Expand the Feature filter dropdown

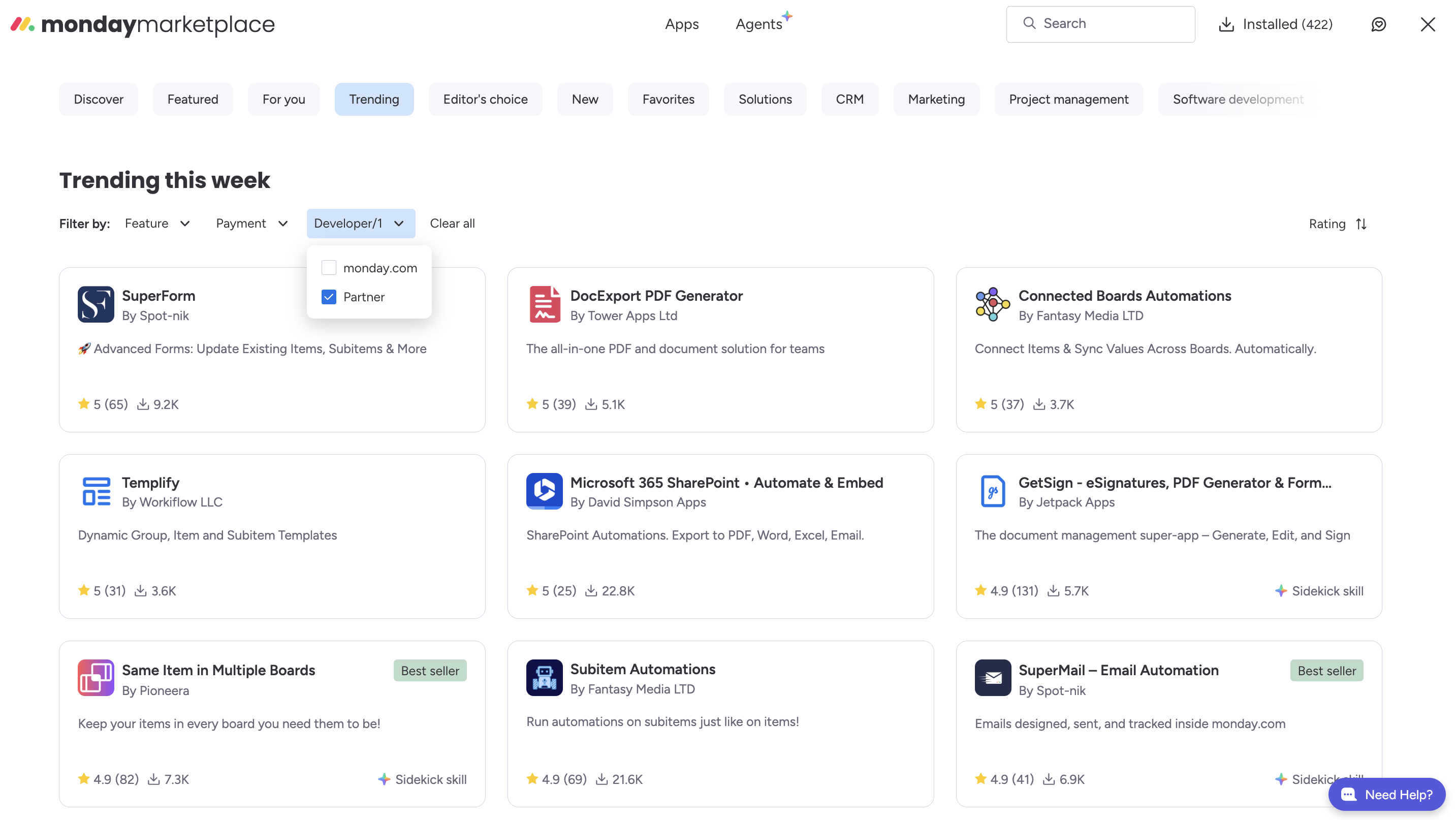point(157,223)
